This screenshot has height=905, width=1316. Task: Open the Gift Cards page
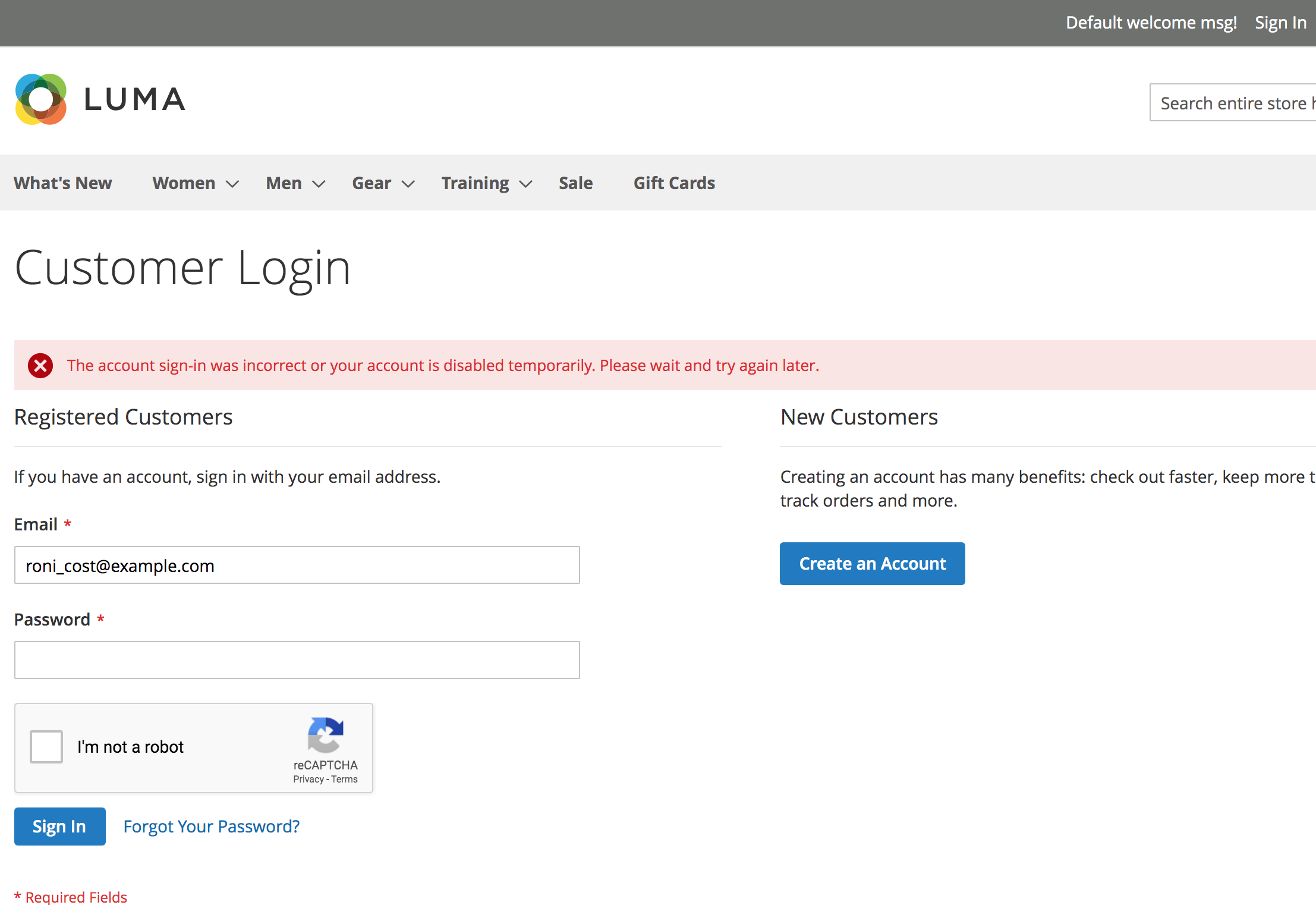coord(675,183)
